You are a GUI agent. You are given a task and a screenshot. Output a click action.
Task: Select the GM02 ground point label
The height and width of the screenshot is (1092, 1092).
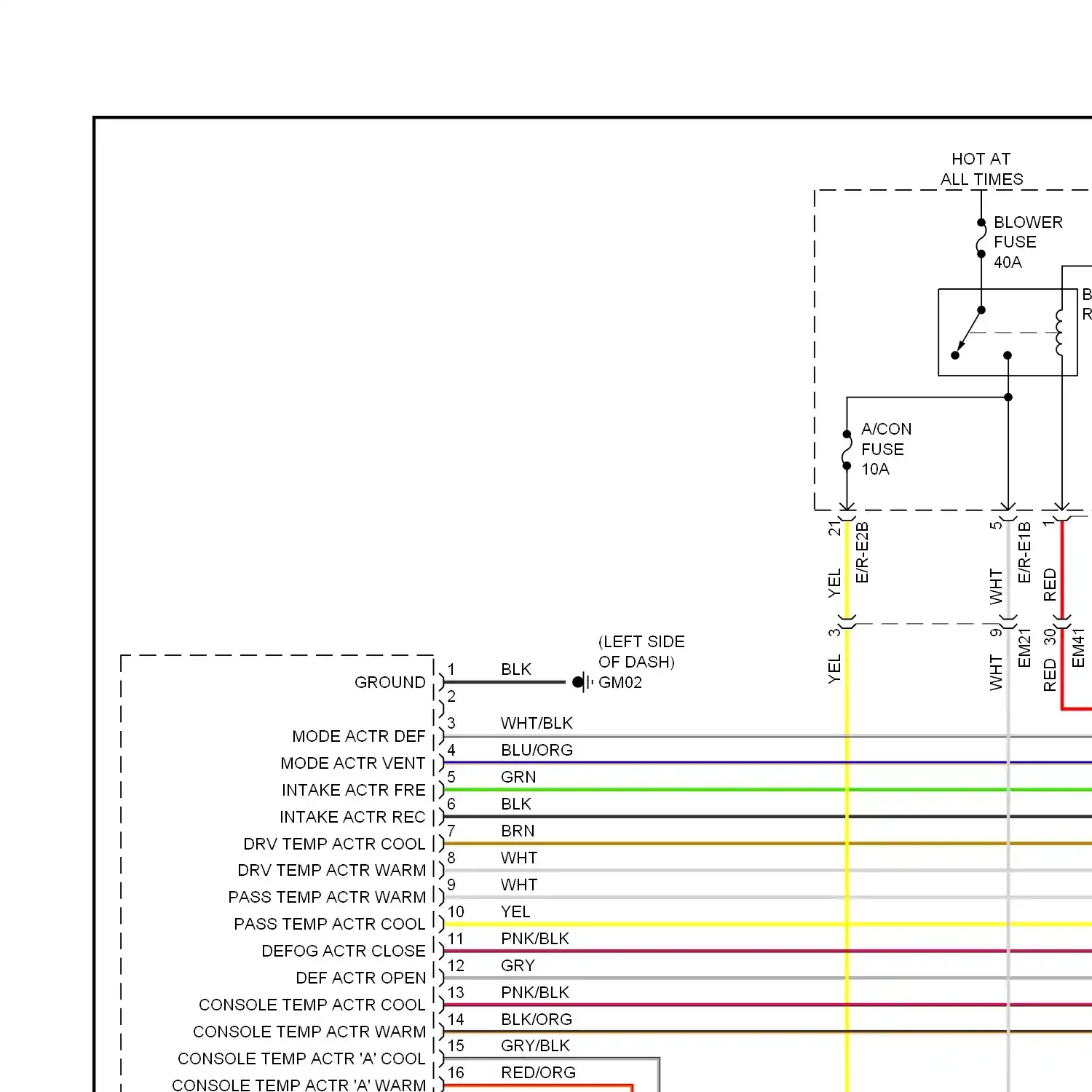(620, 682)
